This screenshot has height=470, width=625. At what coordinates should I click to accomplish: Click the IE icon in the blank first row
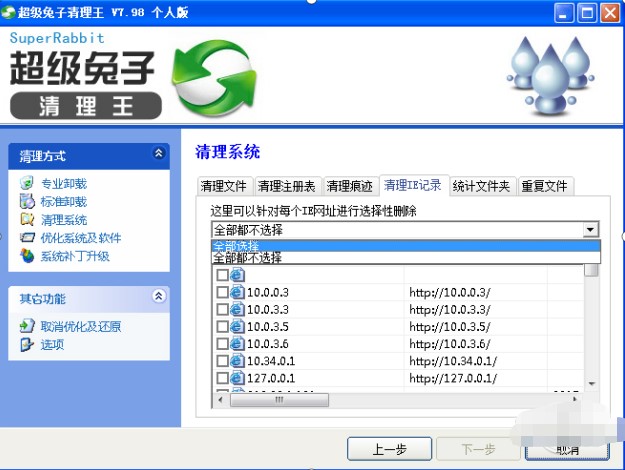pyautogui.click(x=237, y=275)
